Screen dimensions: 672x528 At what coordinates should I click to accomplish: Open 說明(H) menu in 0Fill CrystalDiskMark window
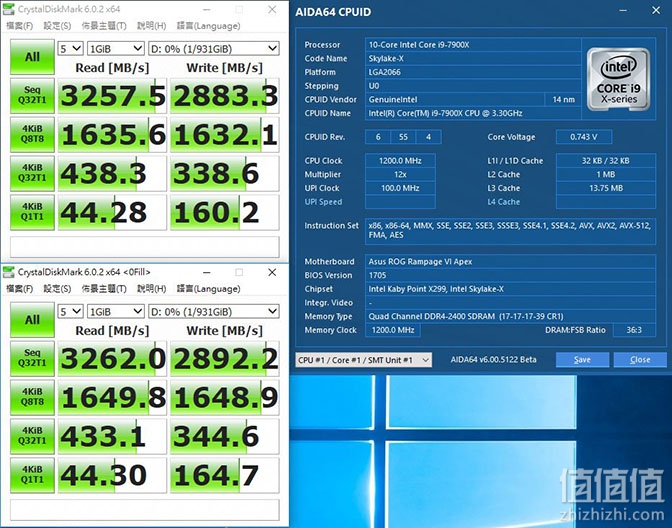[151, 288]
